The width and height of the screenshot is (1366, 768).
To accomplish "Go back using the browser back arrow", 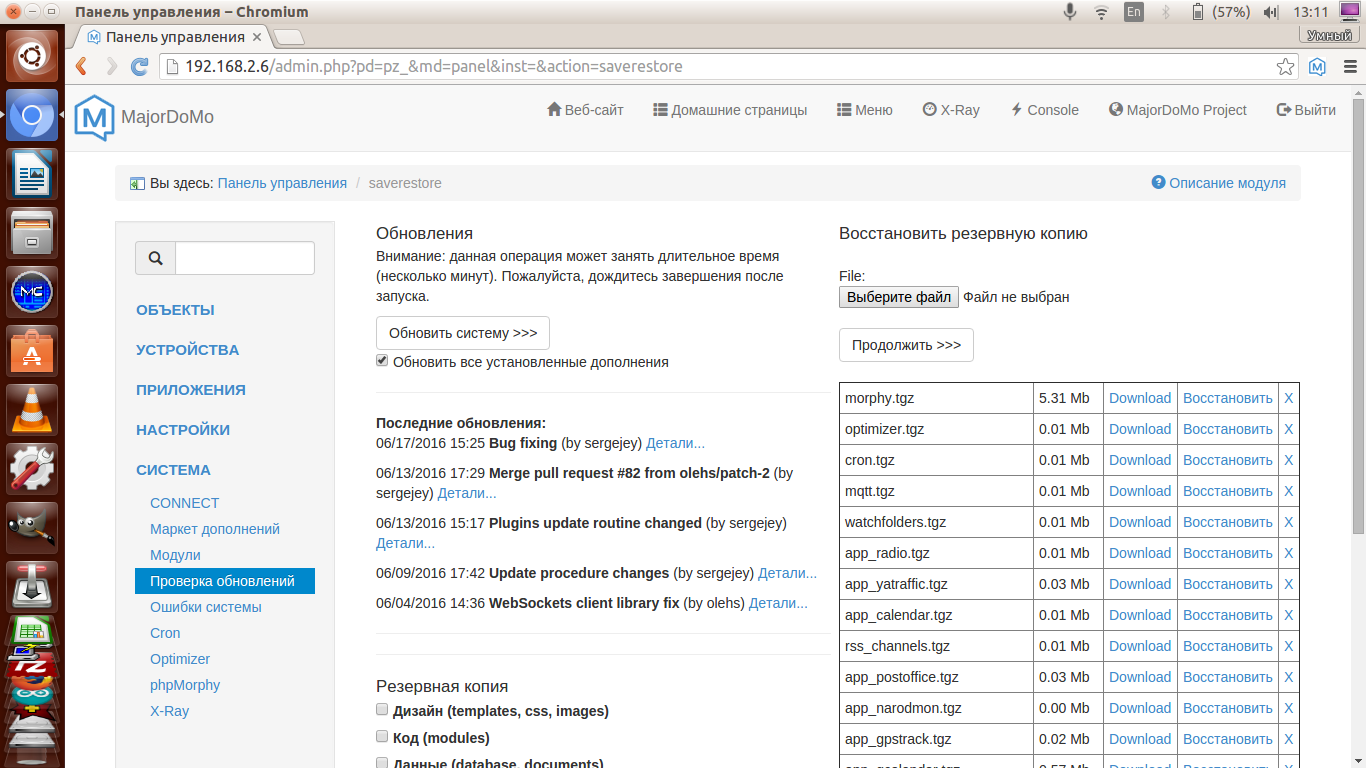I will click(82, 67).
